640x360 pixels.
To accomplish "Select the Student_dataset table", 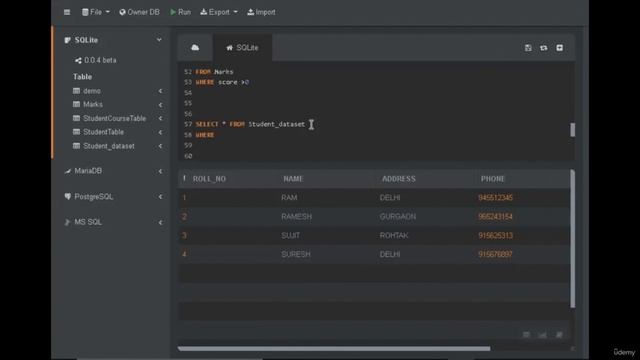I will pos(109,146).
